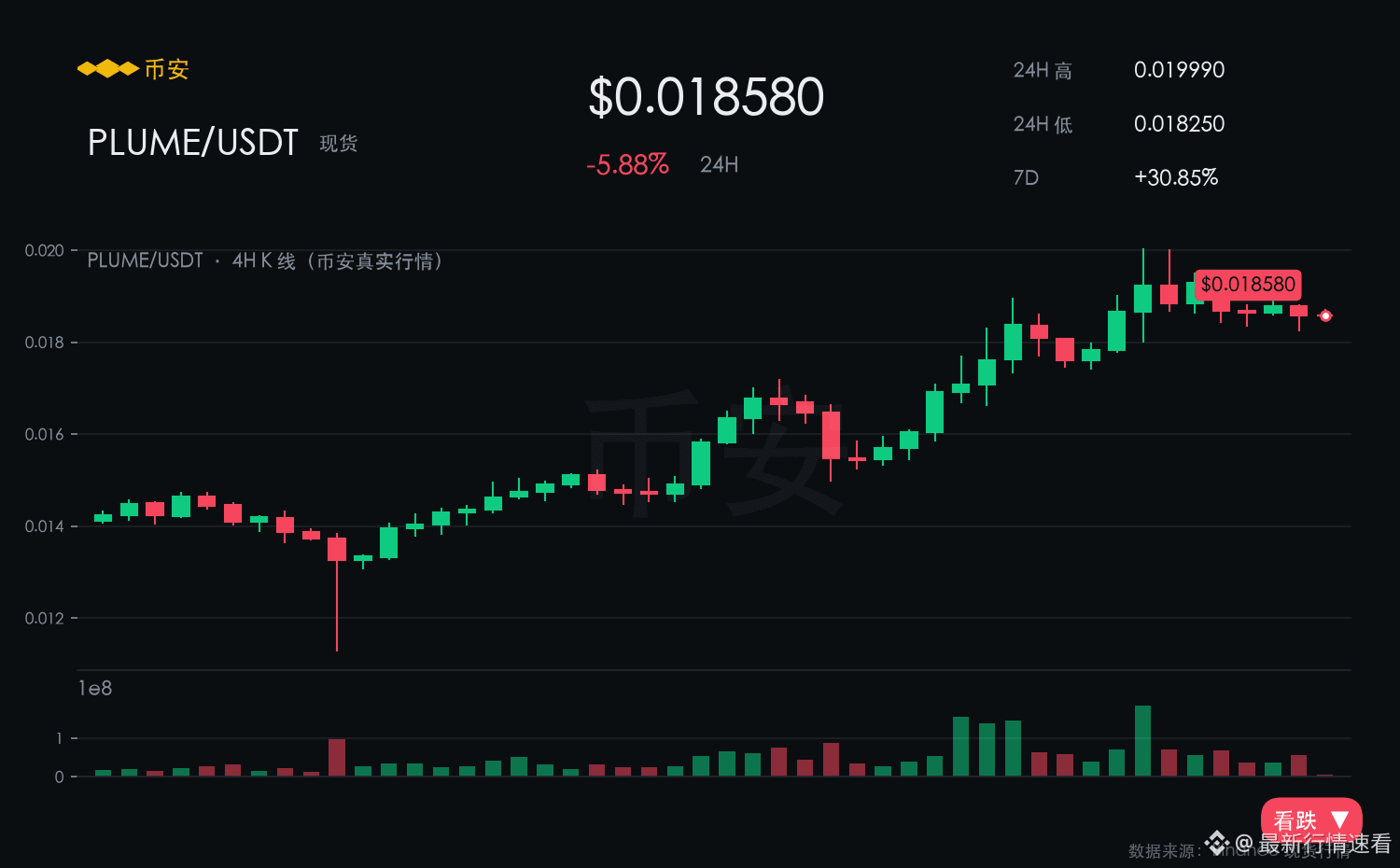Click the tallest green volume bar
The image size is (1400, 868).
[x=1142, y=741]
